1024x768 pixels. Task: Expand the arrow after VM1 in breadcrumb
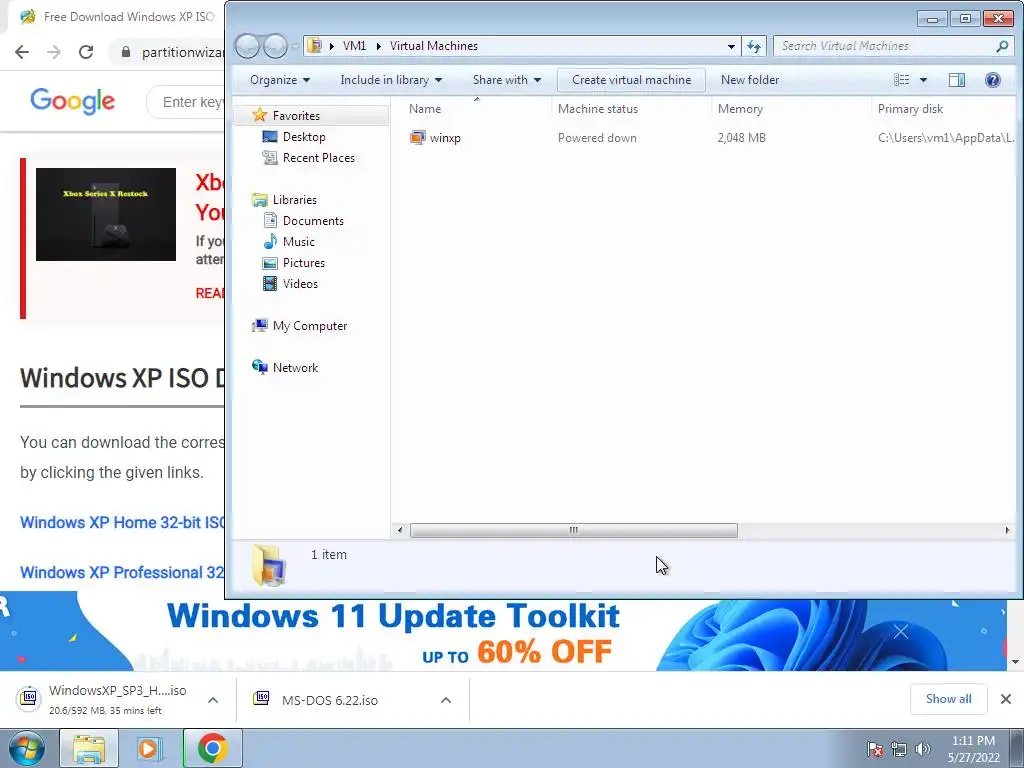[x=378, y=46]
